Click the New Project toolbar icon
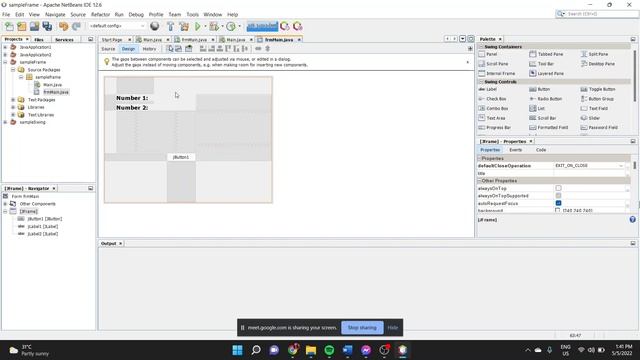The image size is (640, 360). [22, 27]
